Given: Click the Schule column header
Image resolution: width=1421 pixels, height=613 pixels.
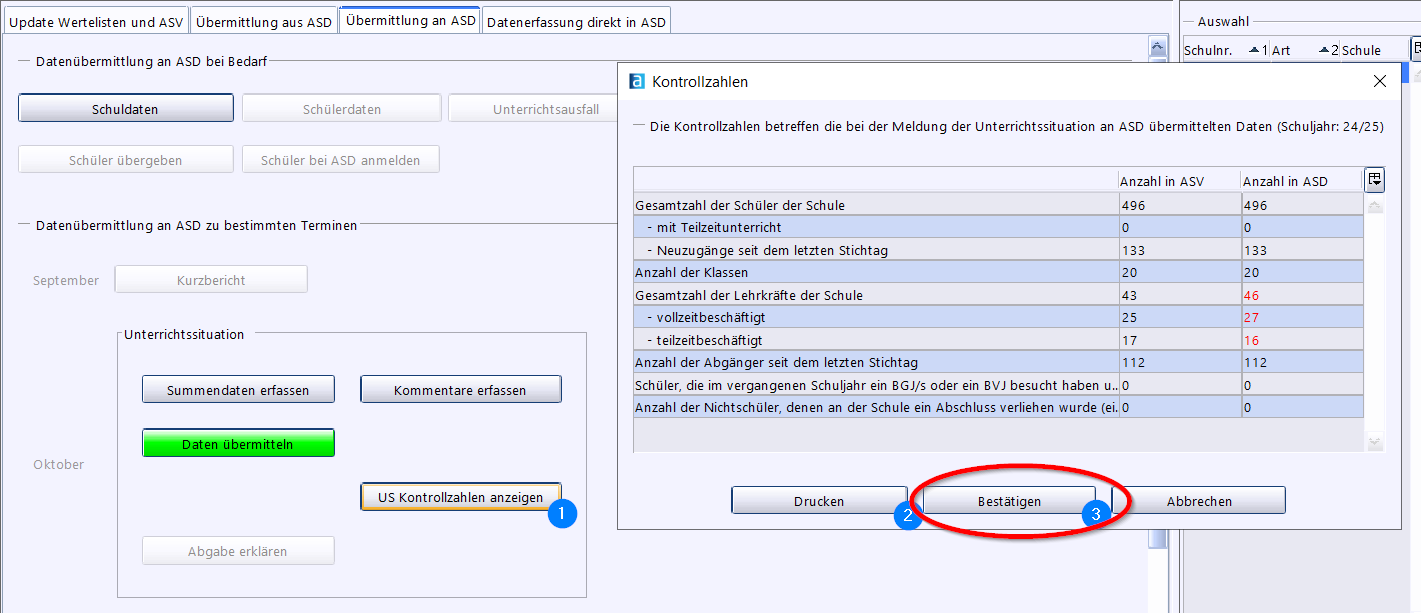Looking at the screenshot, I should pos(1374,50).
